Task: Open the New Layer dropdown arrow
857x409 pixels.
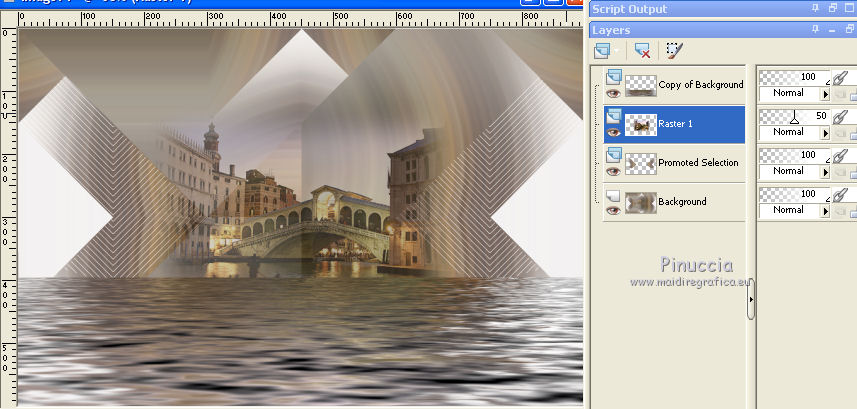Action: point(617,51)
